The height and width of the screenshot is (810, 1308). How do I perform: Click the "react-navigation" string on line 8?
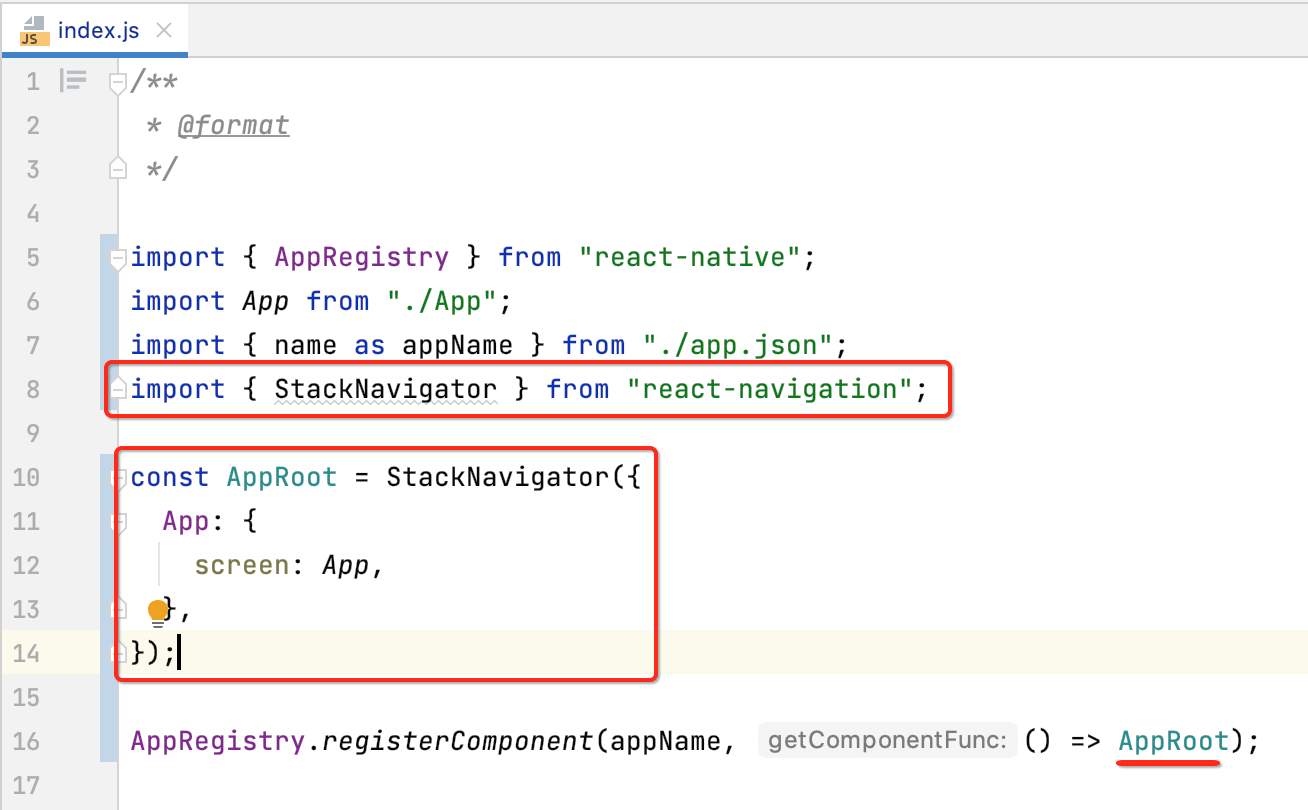click(x=771, y=389)
